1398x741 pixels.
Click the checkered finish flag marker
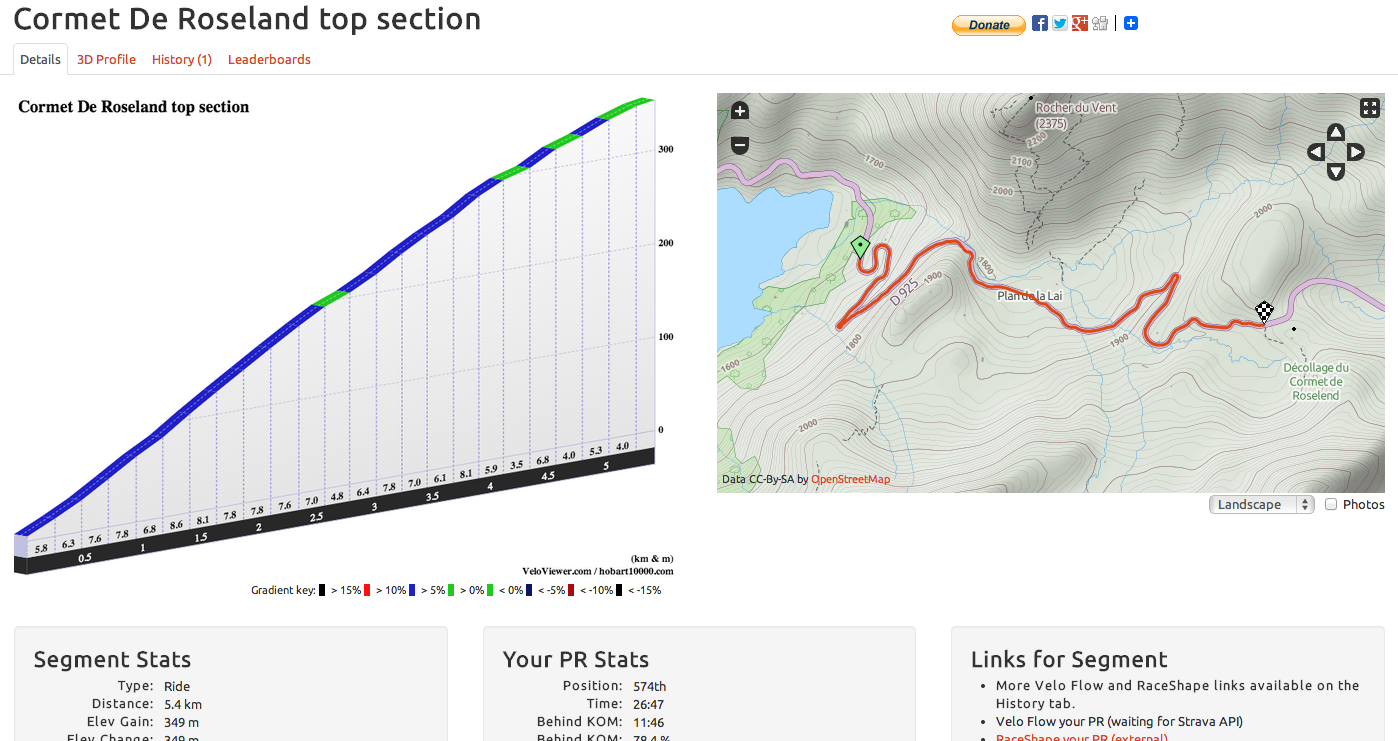pos(1265,311)
